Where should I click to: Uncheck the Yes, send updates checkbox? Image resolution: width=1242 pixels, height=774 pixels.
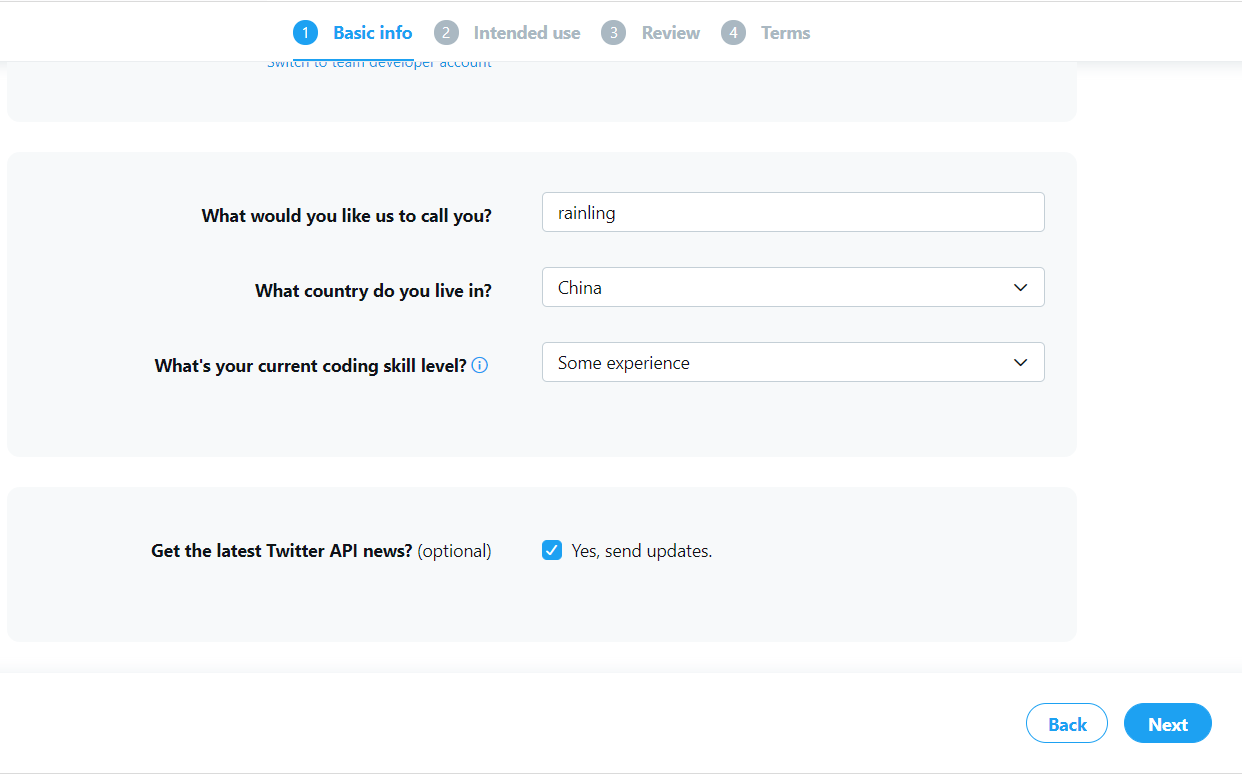[x=552, y=550]
